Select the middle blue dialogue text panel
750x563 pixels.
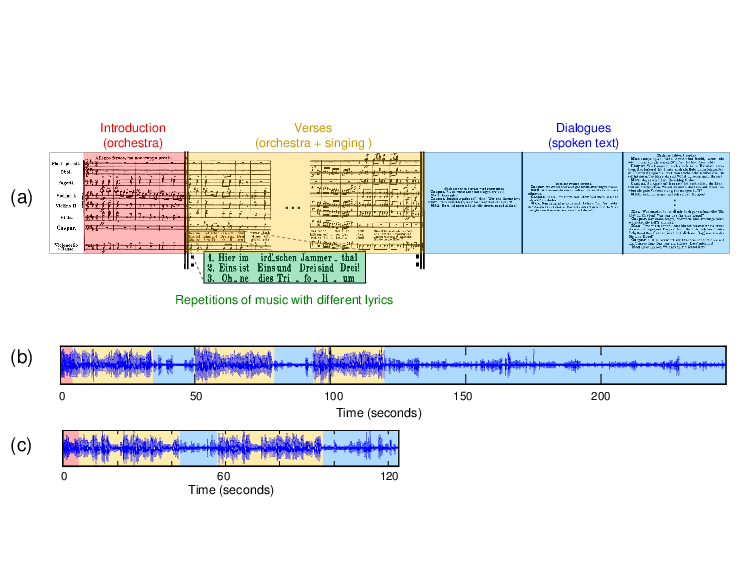pyautogui.click(x=573, y=203)
